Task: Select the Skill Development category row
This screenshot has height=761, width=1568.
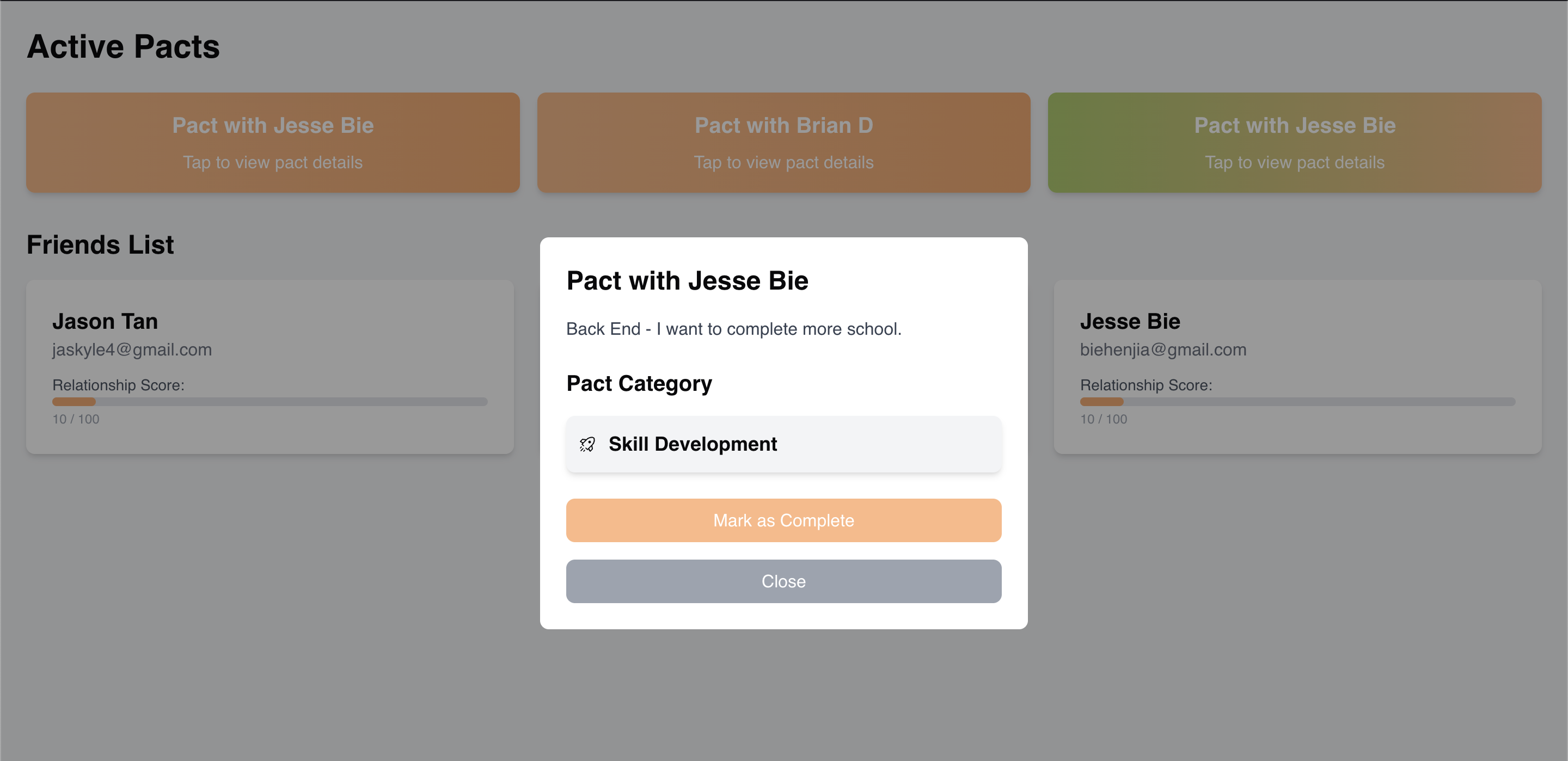Action: (783, 444)
